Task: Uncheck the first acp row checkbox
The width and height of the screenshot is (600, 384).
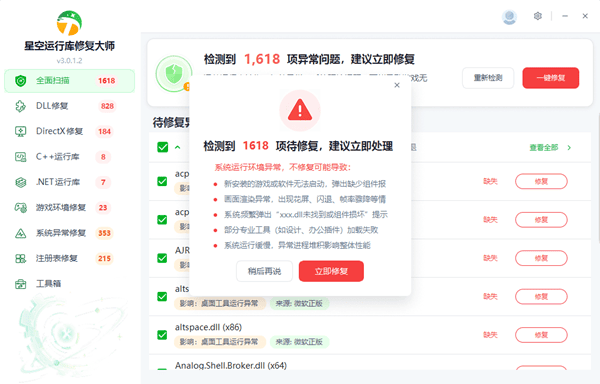Action: [162, 181]
